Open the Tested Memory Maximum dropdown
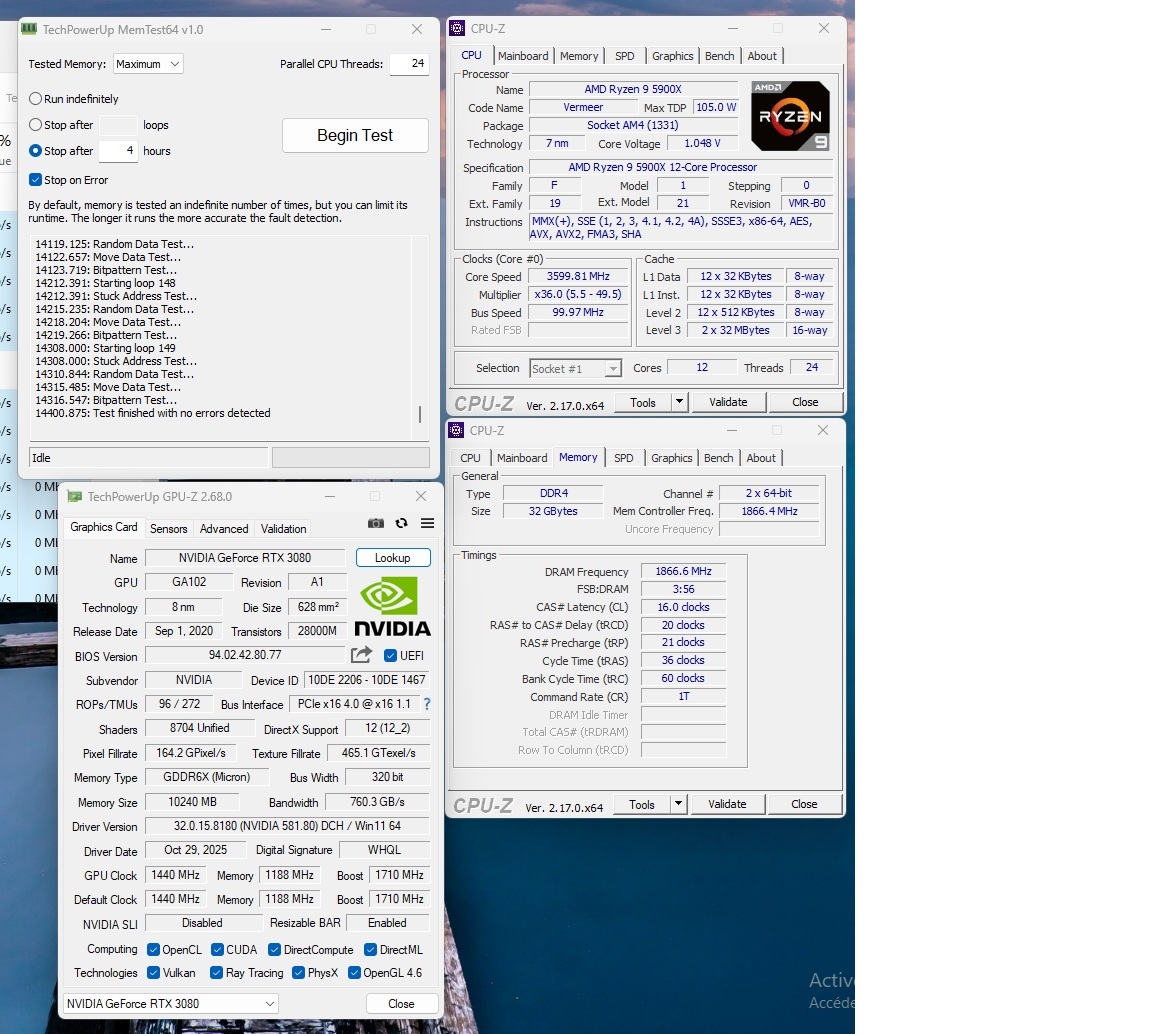This screenshot has width=1152, height=1034. 148,64
